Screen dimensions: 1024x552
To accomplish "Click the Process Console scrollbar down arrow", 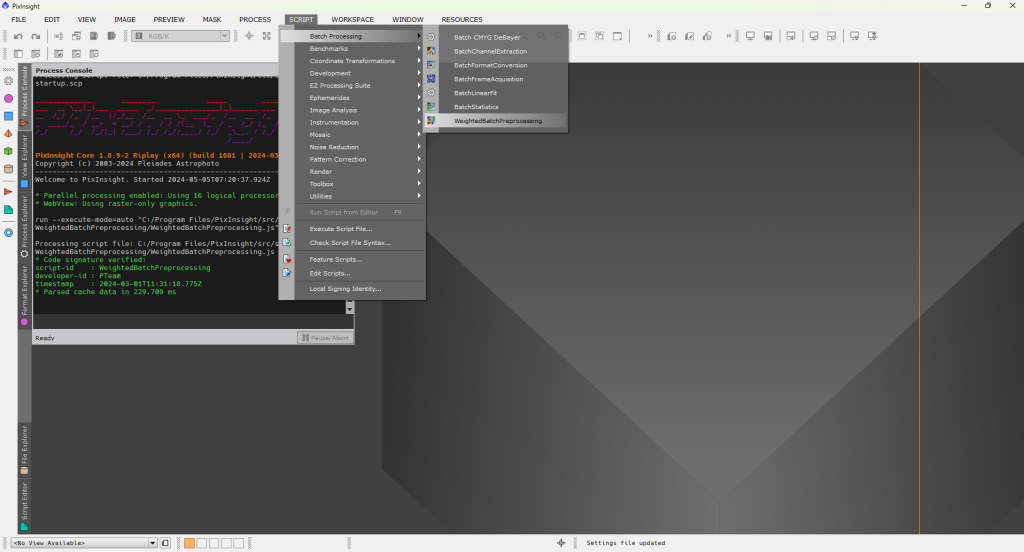I will (350, 309).
